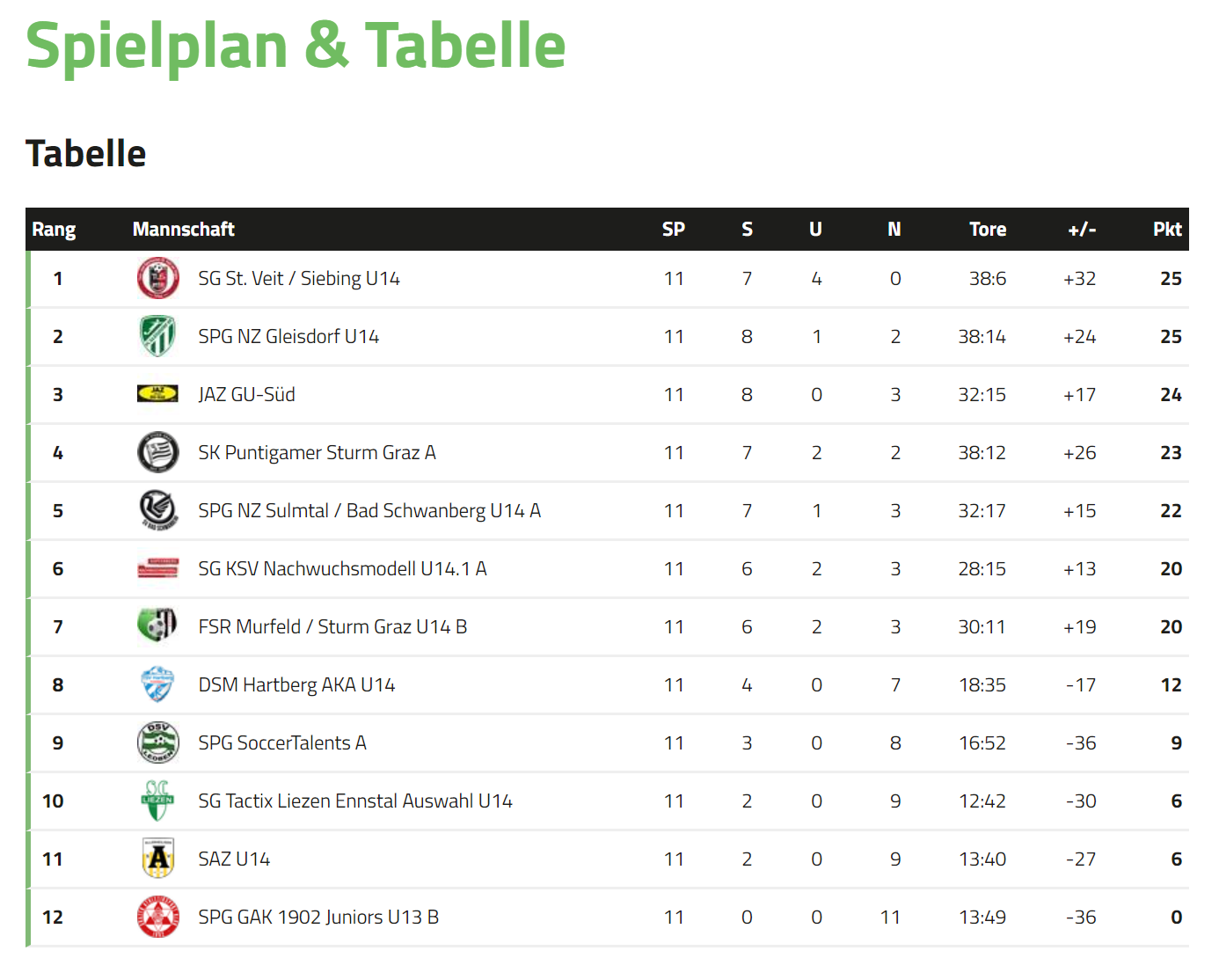Click the Rang column header
The height and width of the screenshot is (980, 1219).
(x=54, y=230)
